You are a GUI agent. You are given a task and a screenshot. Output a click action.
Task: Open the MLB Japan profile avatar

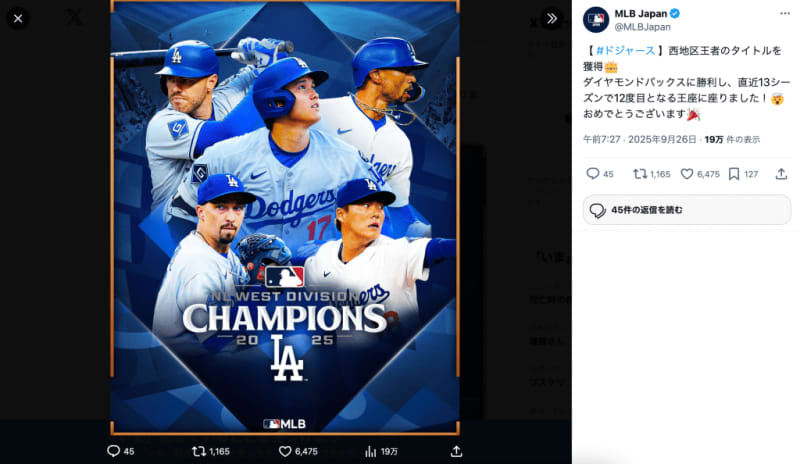[x=596, y=19]
